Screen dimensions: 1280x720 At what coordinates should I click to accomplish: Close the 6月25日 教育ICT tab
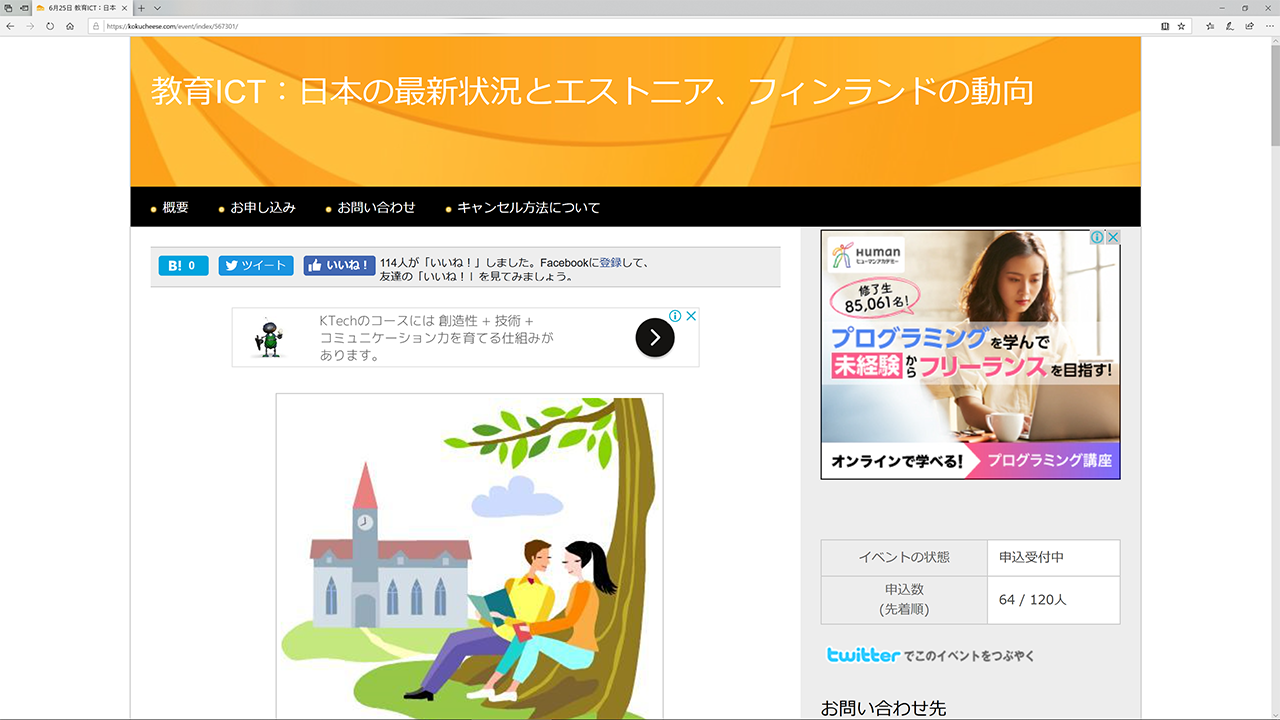[125, 8]
